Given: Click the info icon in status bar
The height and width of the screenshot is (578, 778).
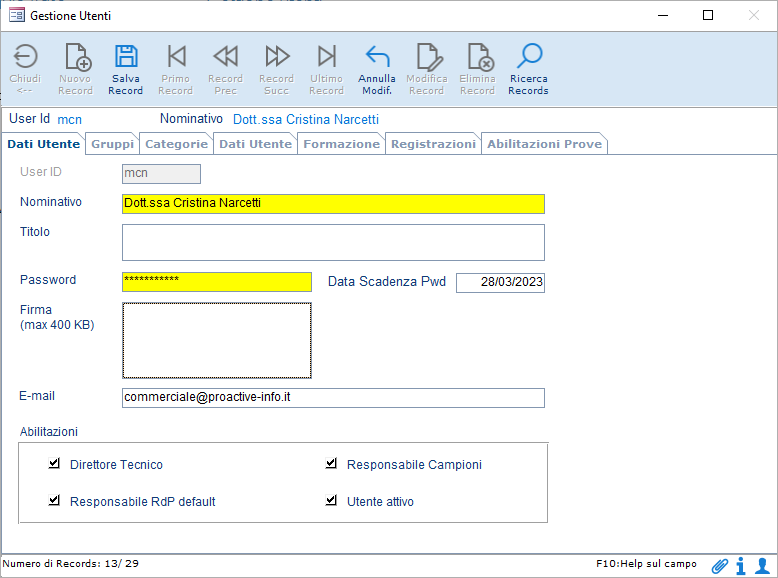Looking at the screenshot, I should (741, 566).
